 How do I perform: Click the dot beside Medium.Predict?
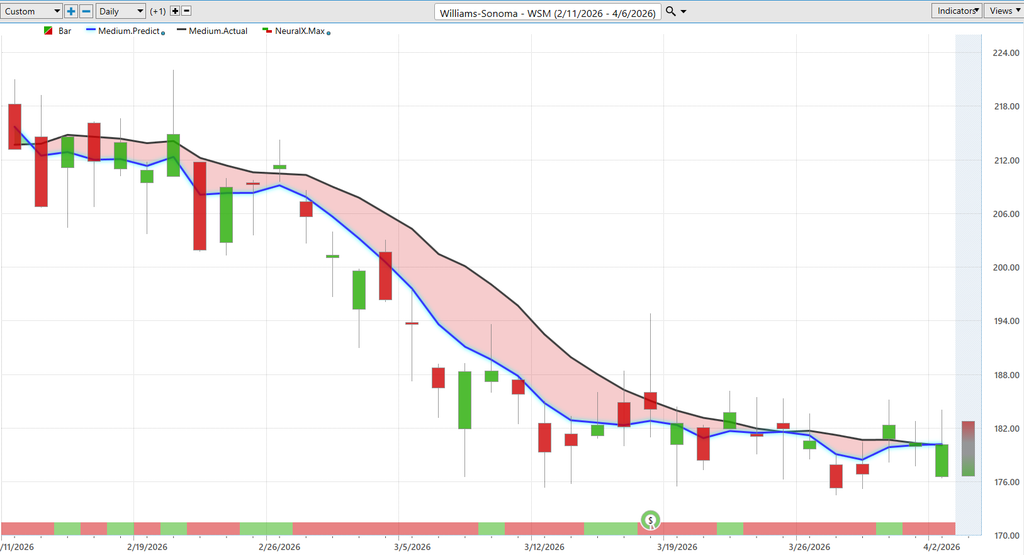(x=163, y=33)
